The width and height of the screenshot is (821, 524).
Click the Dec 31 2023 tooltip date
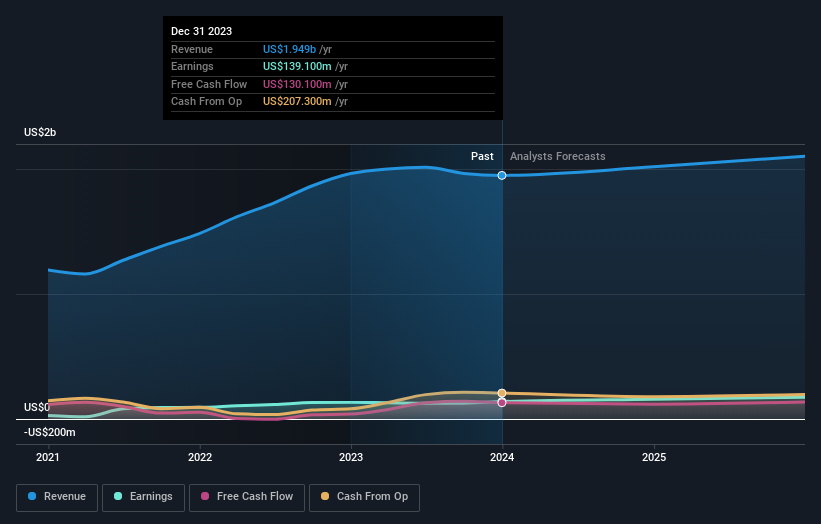pyautogui.click(x=202, y=31)
